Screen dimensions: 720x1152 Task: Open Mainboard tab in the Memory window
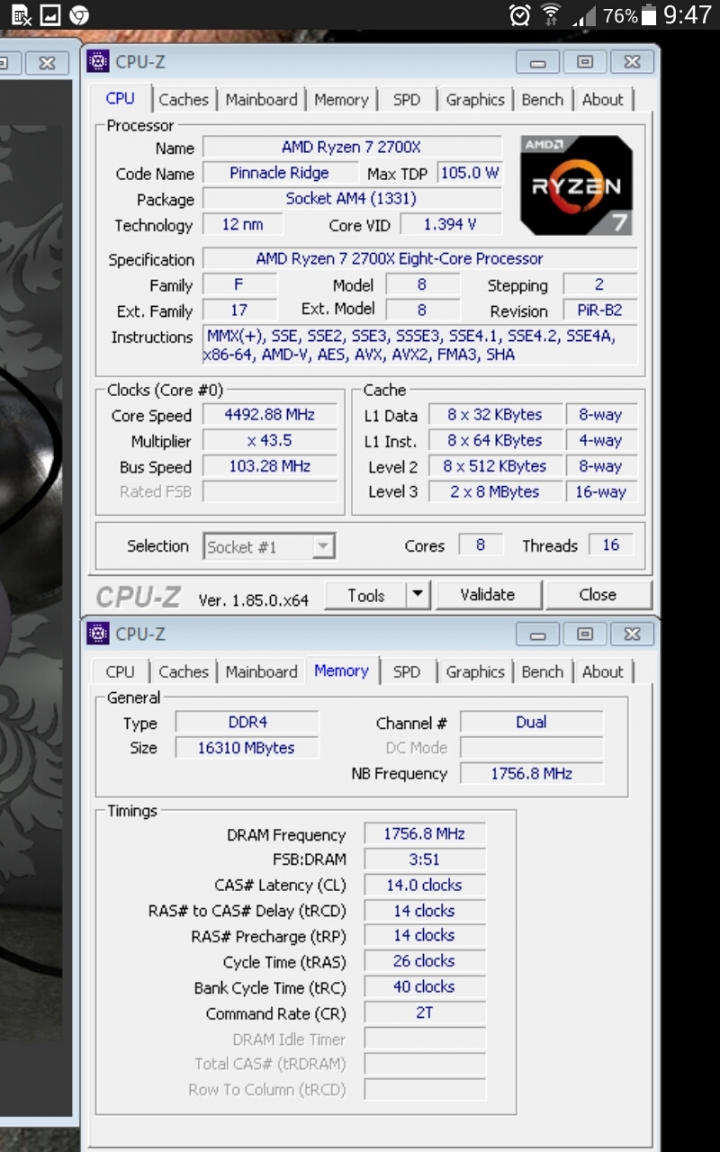tap(262, 672)
